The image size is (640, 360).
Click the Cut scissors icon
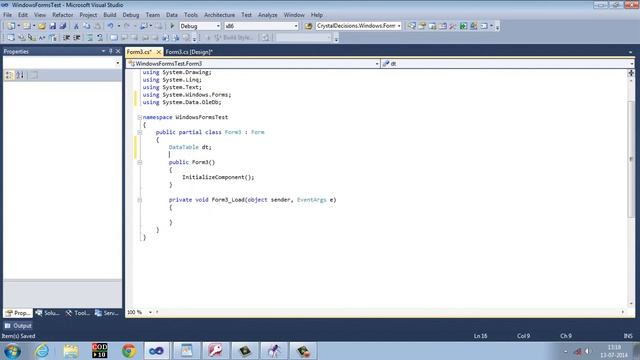[x=76, y=26]
